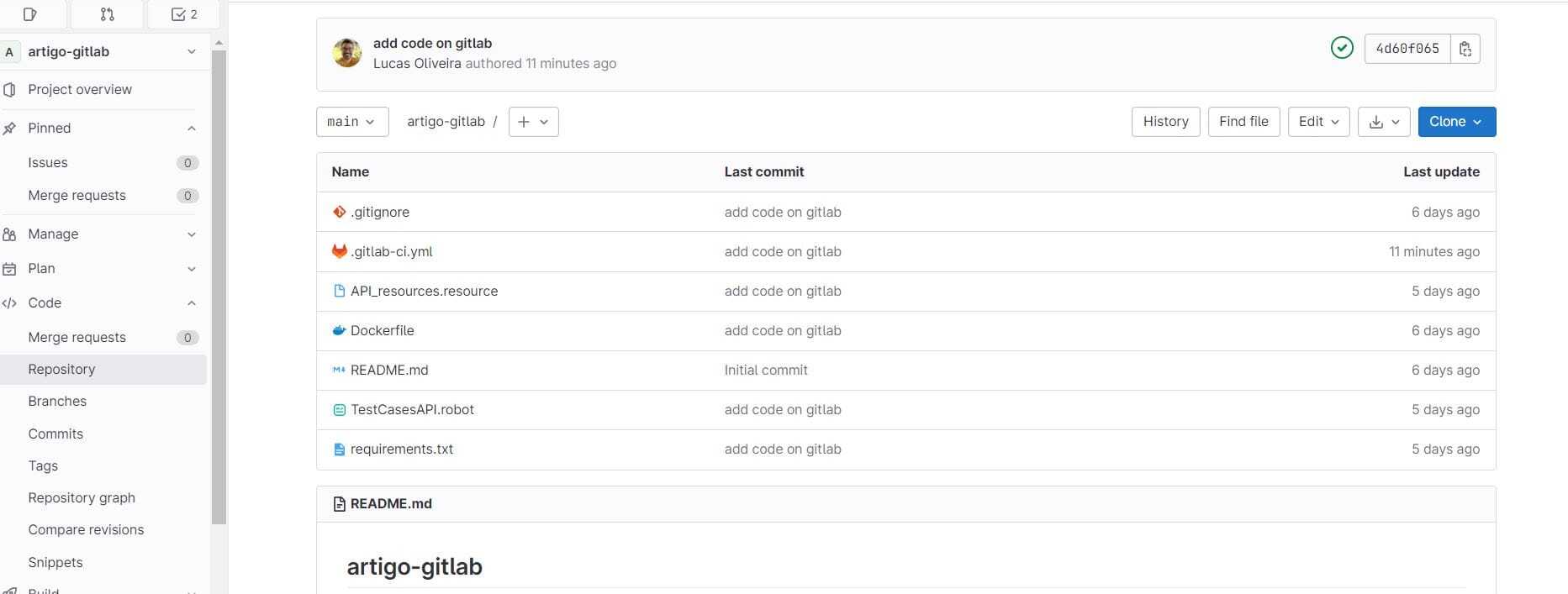
Task: Open the plus add-file dropdown
Action: click(x=533, y=122)
